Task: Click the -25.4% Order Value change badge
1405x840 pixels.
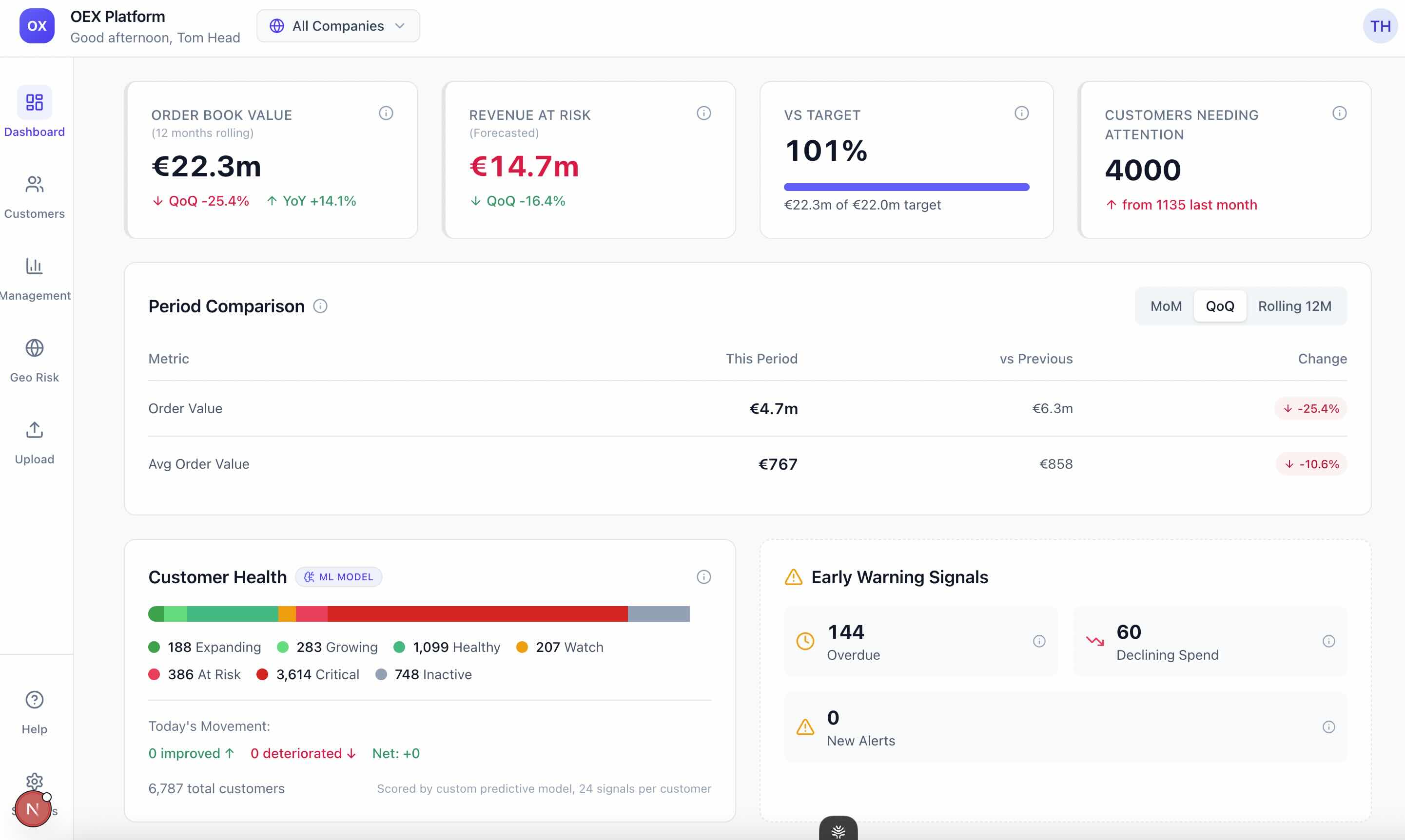Action: coord(1311,409)
